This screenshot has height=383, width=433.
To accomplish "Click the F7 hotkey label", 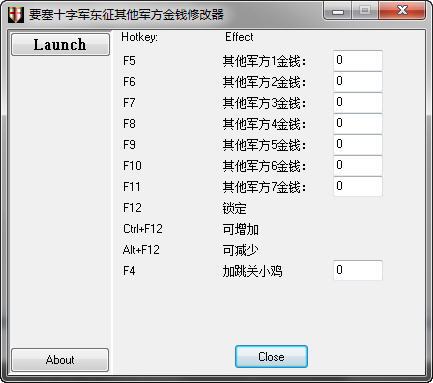I will (129, 103).
